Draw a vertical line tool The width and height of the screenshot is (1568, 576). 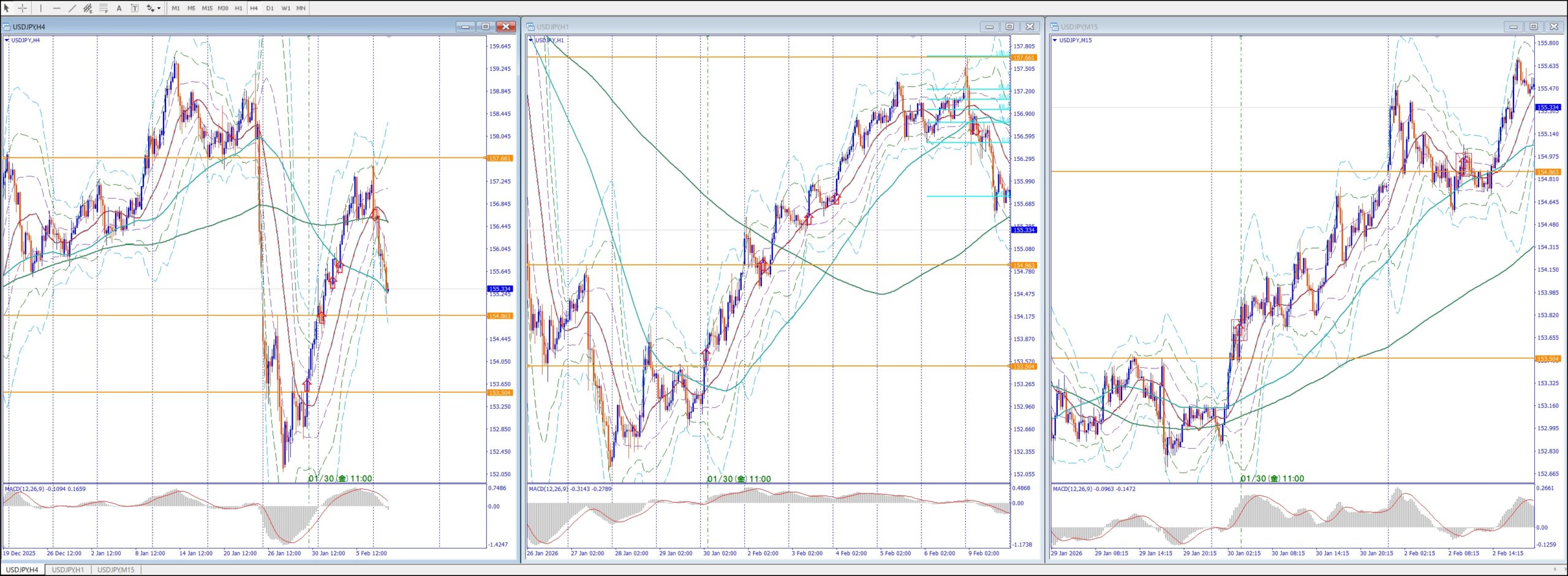[41, 8]
